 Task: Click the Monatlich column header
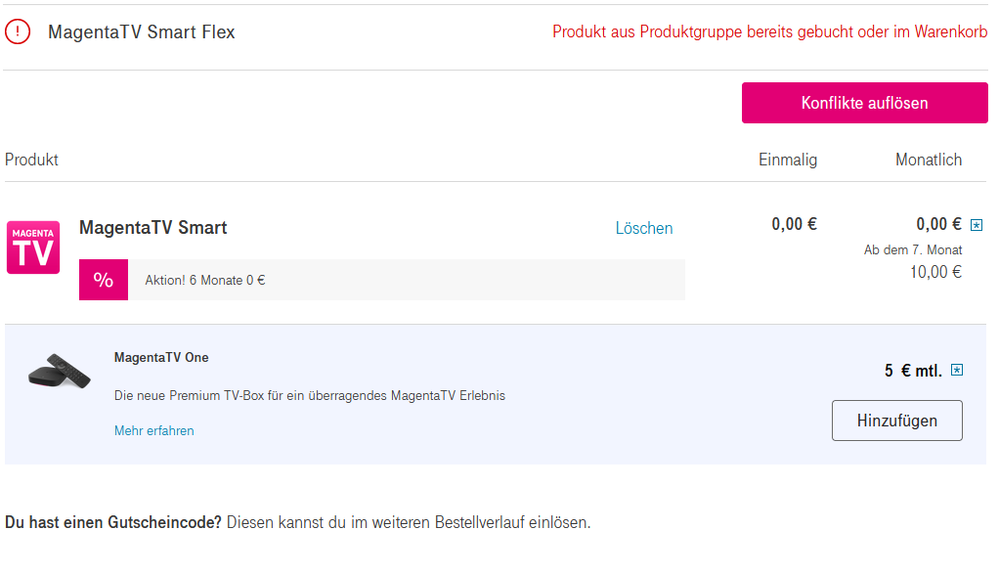click(928, 159)
